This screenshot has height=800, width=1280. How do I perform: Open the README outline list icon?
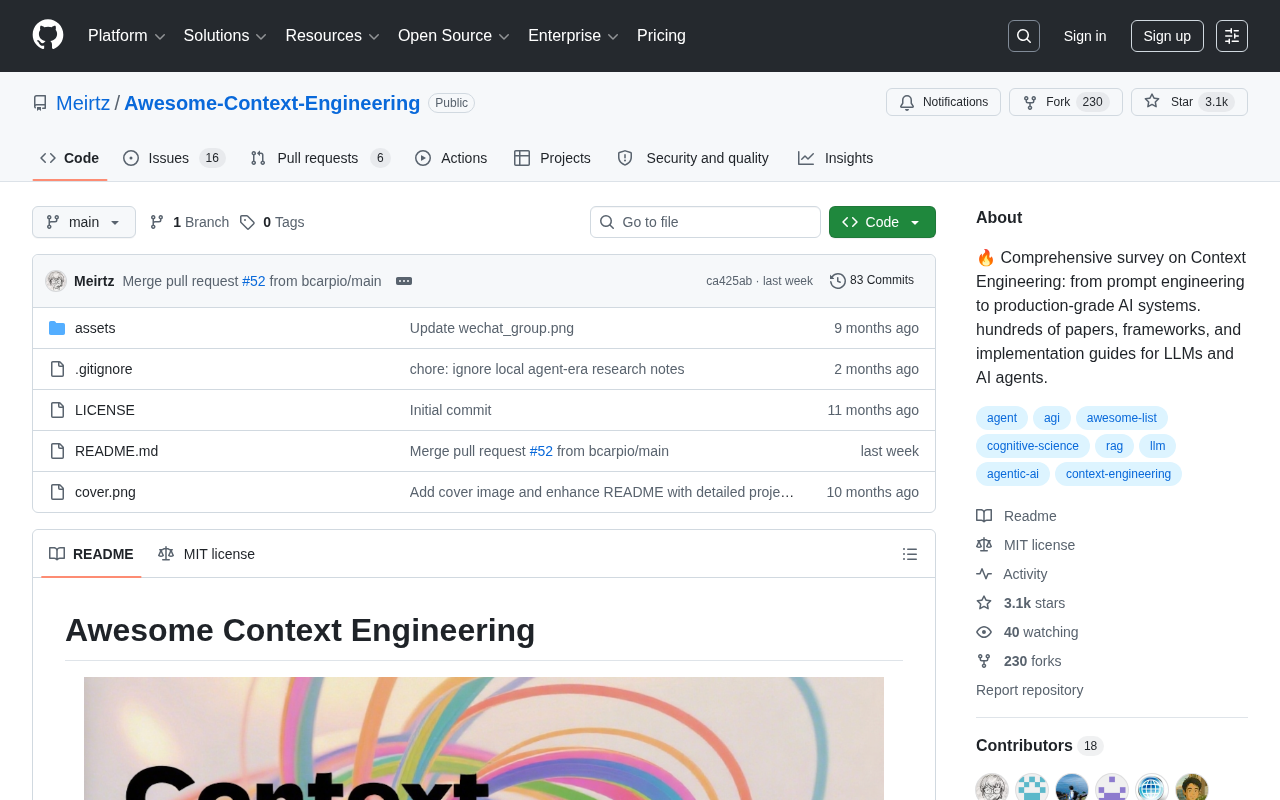pyautogui.click(x=910, y=554)
